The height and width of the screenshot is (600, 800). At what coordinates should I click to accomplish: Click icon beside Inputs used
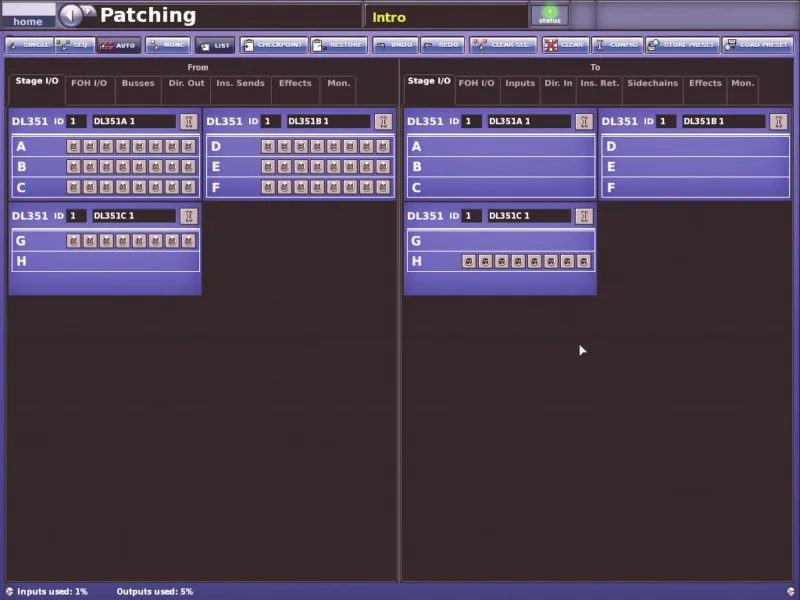click(x=9, y=591)
